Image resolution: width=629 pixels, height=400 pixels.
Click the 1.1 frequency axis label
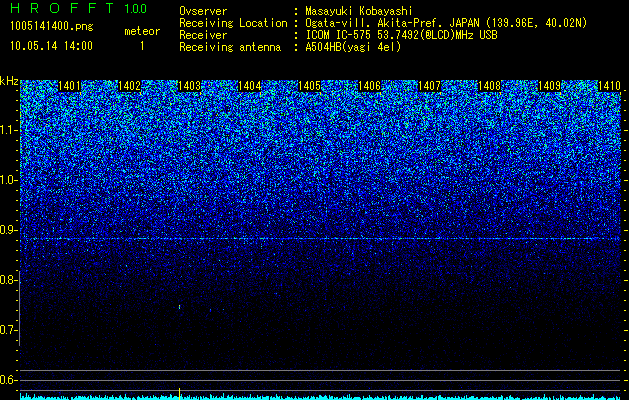[x=8, y=130]
